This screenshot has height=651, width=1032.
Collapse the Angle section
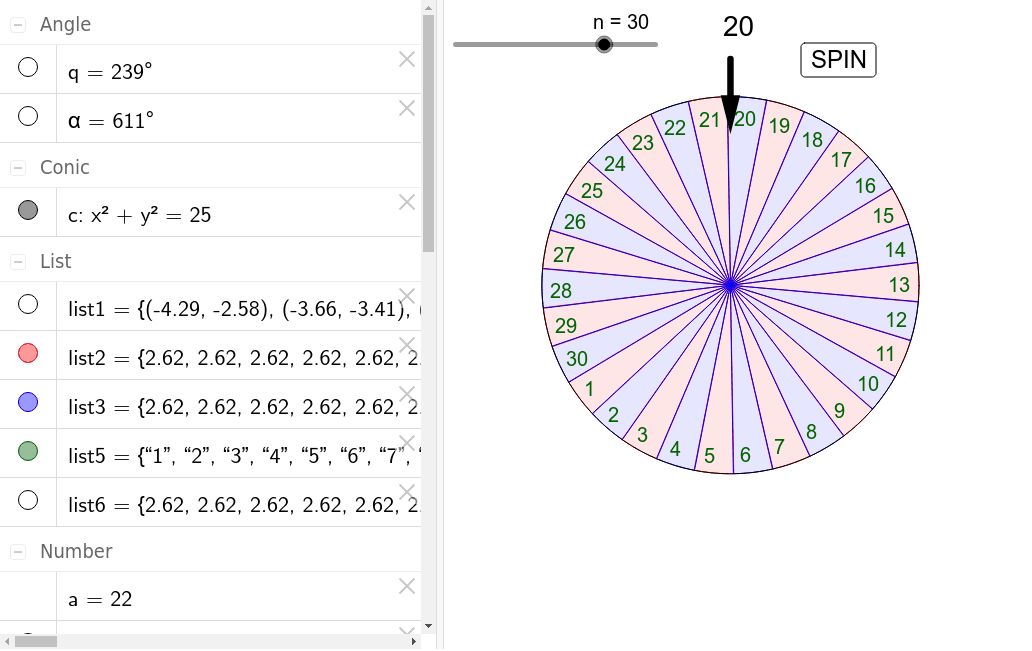(17, 24)
